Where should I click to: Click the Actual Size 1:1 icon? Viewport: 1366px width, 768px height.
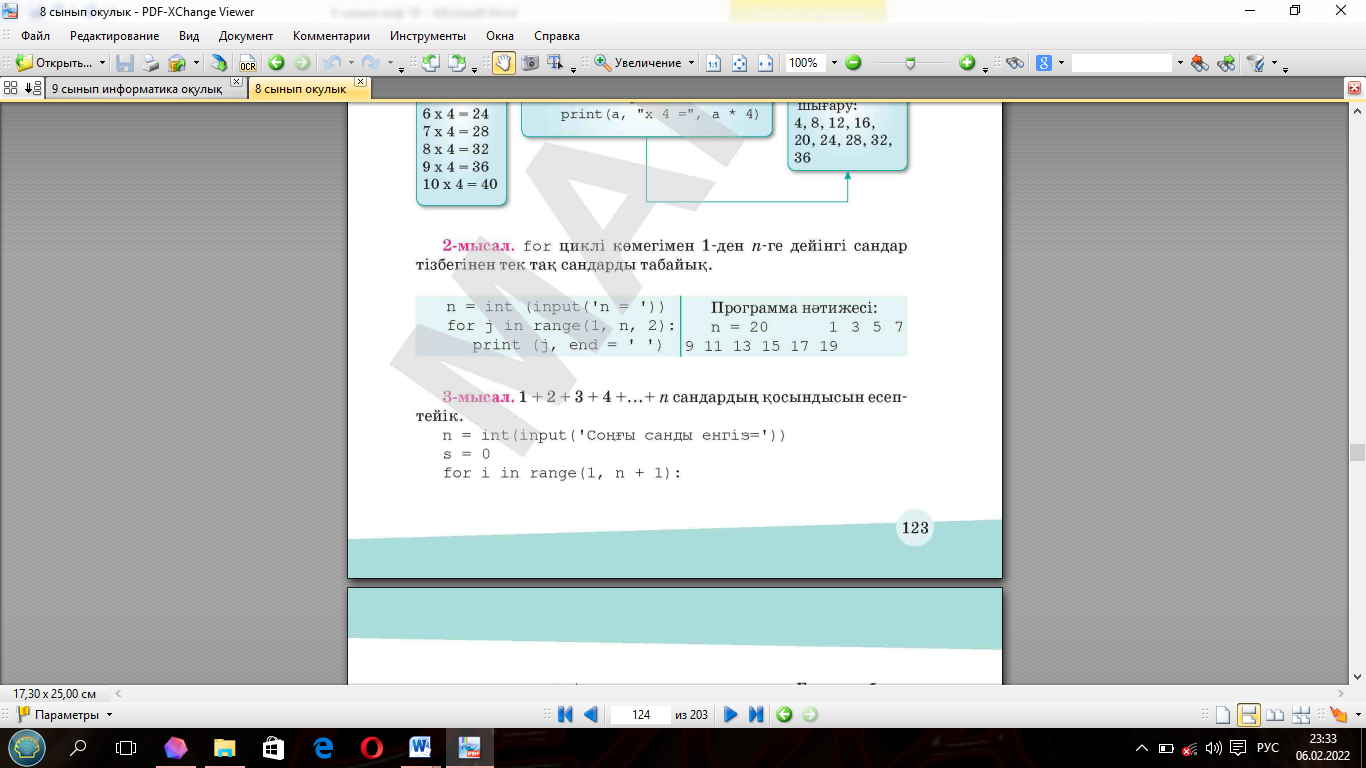714,63
